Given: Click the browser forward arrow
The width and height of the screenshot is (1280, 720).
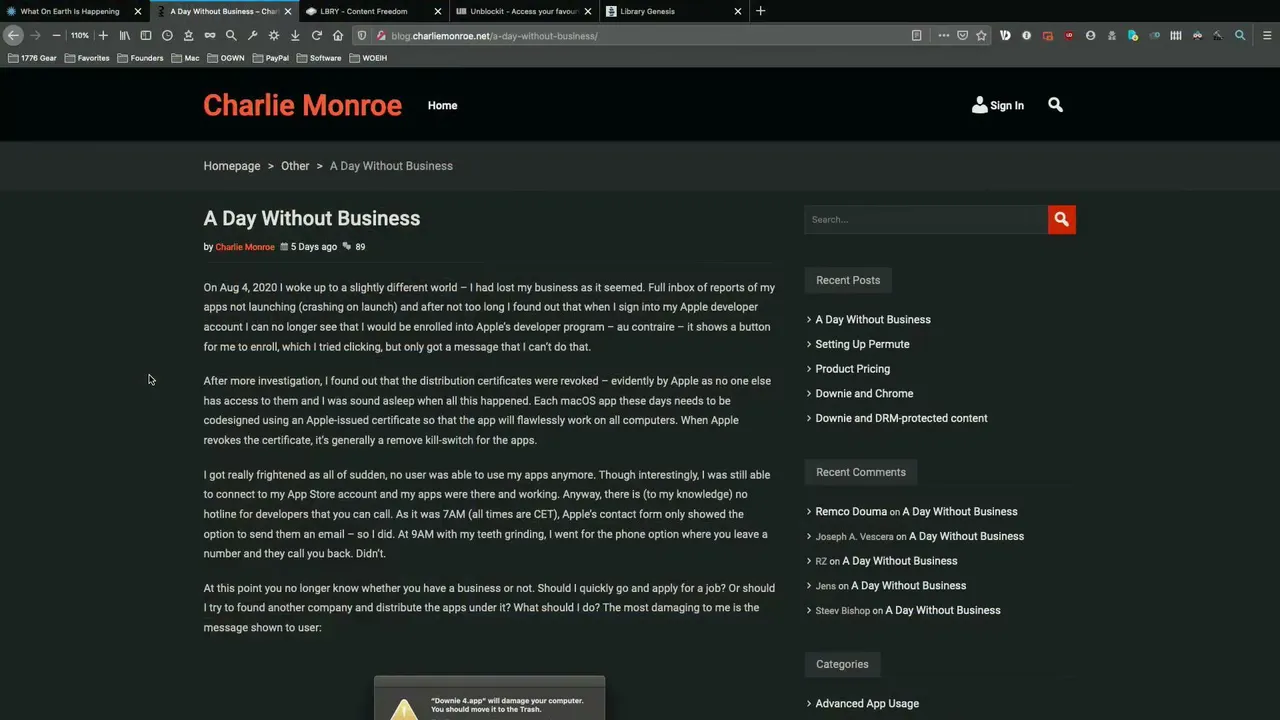Looking at the screenshot, I should tap(35, 35).
